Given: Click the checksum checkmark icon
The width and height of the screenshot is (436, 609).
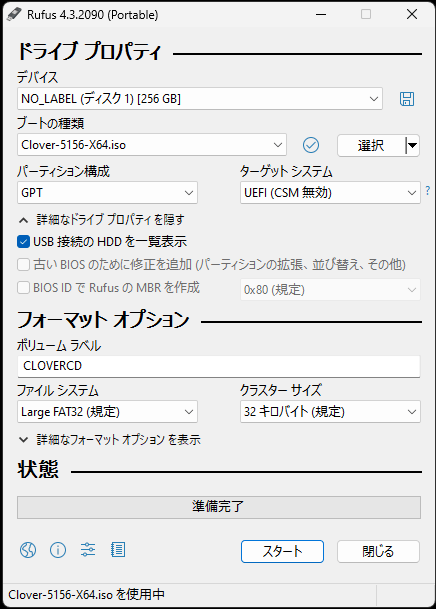Looking at the screenshot, I should (x=311, y=145).
